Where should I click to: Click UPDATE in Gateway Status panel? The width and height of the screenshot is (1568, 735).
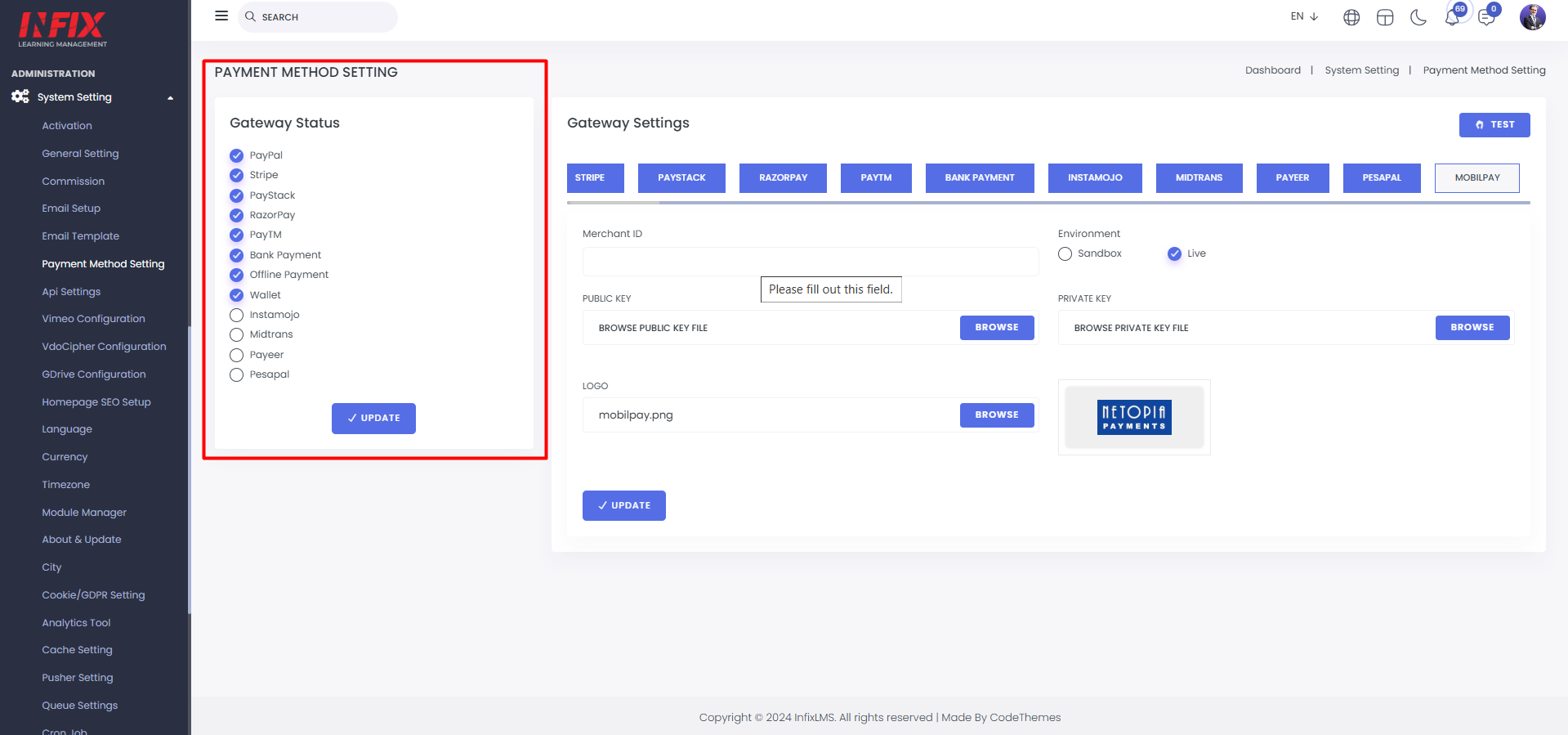(x=373, y=418)
